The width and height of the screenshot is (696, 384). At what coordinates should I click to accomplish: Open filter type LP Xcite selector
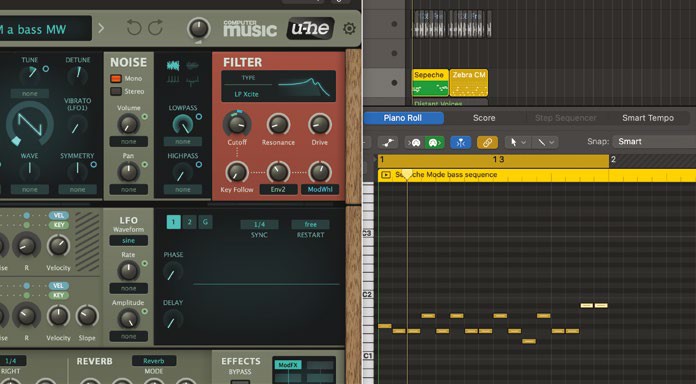click(278, 86)
